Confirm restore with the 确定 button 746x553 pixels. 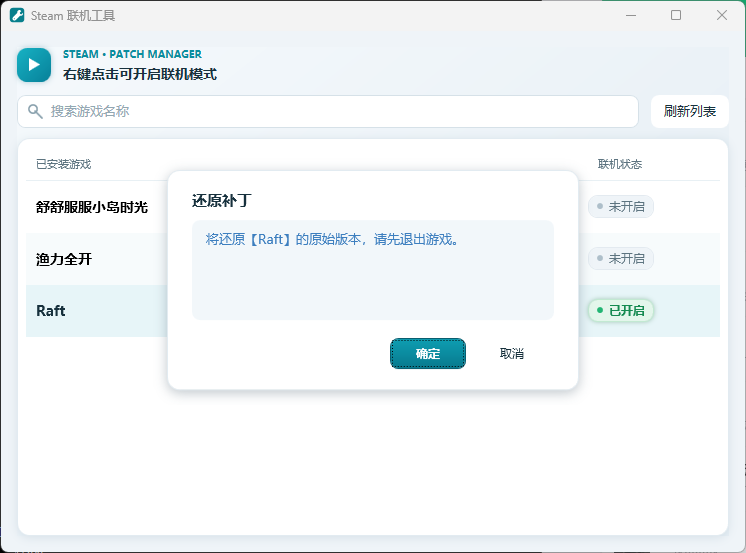[x=428, y=354]
